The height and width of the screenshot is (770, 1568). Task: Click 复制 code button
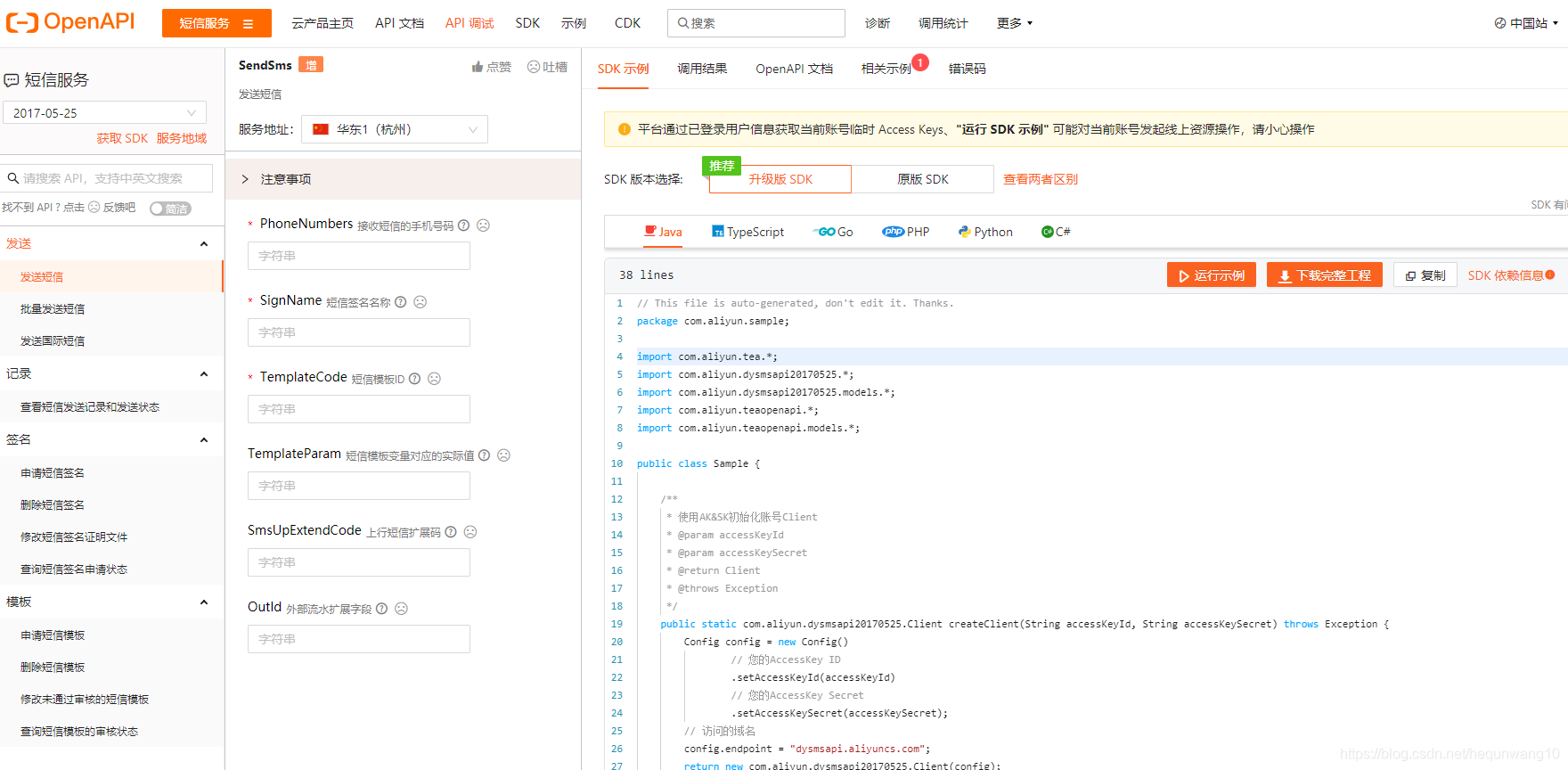(x=1425, y=275)
